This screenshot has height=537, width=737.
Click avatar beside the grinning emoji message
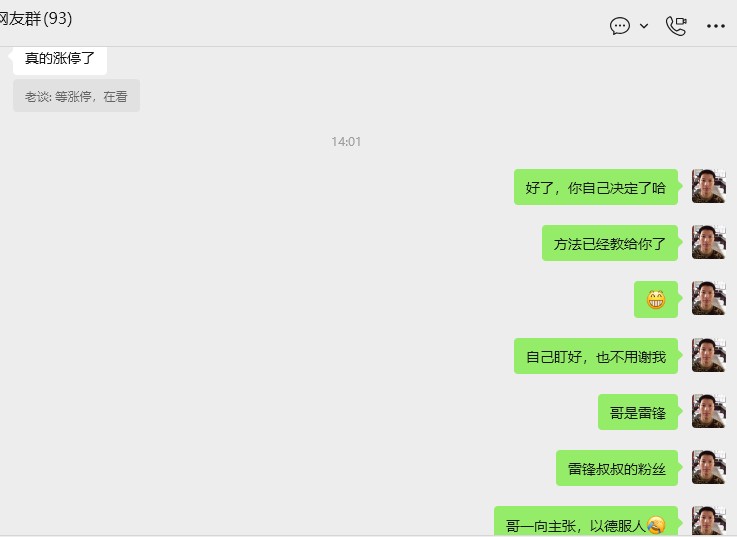click(x=708, y=298)
